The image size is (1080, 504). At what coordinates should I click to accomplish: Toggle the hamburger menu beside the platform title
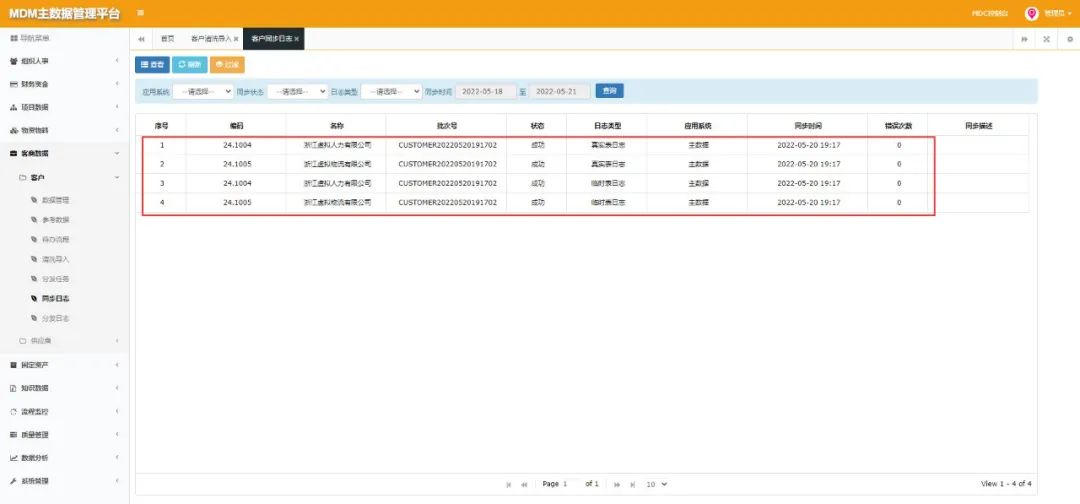tap(141, 12)
